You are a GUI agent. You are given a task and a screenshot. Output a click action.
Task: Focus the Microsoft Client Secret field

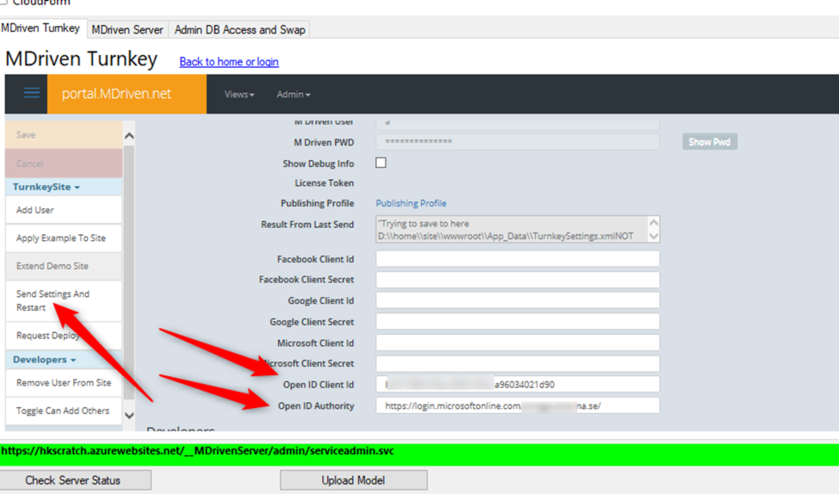(517, 364)
